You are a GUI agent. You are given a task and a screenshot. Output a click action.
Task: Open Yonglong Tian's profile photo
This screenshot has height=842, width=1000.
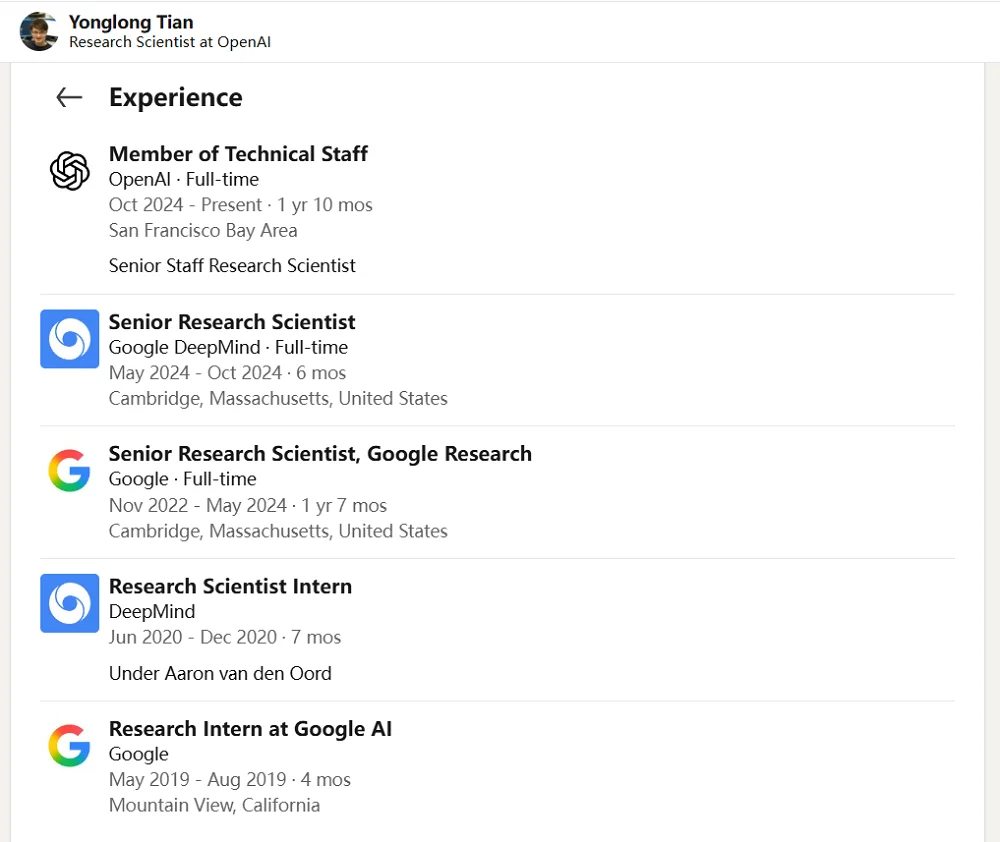click(x=39, y=31)
